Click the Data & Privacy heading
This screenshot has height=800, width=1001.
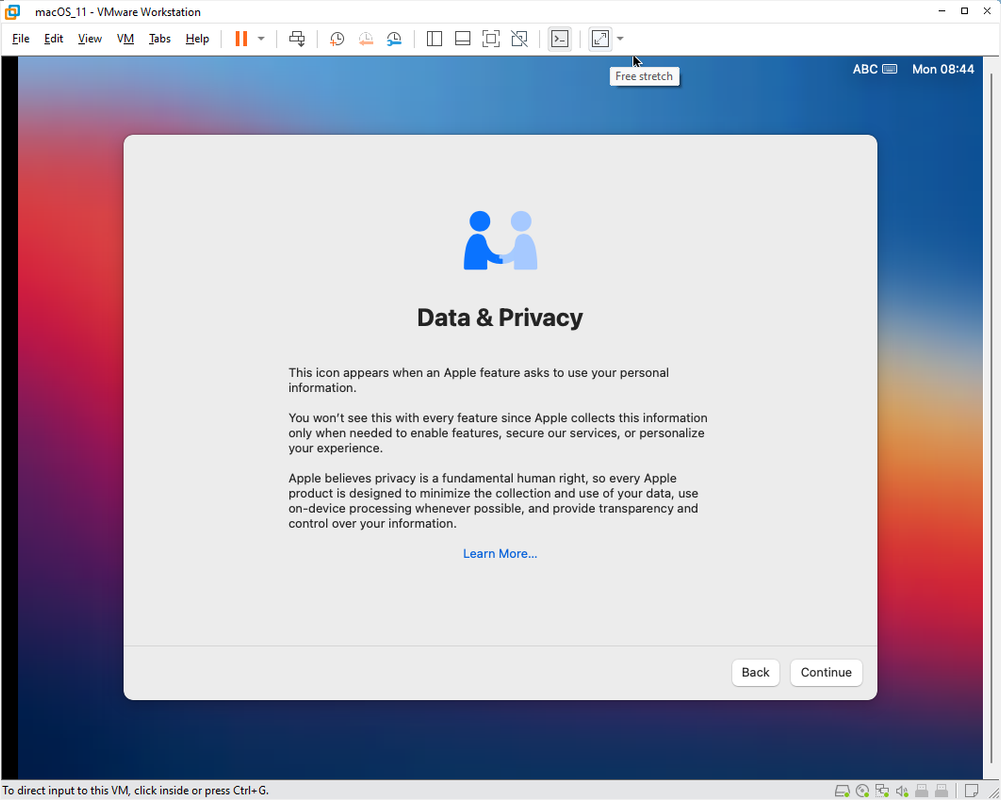500,317
